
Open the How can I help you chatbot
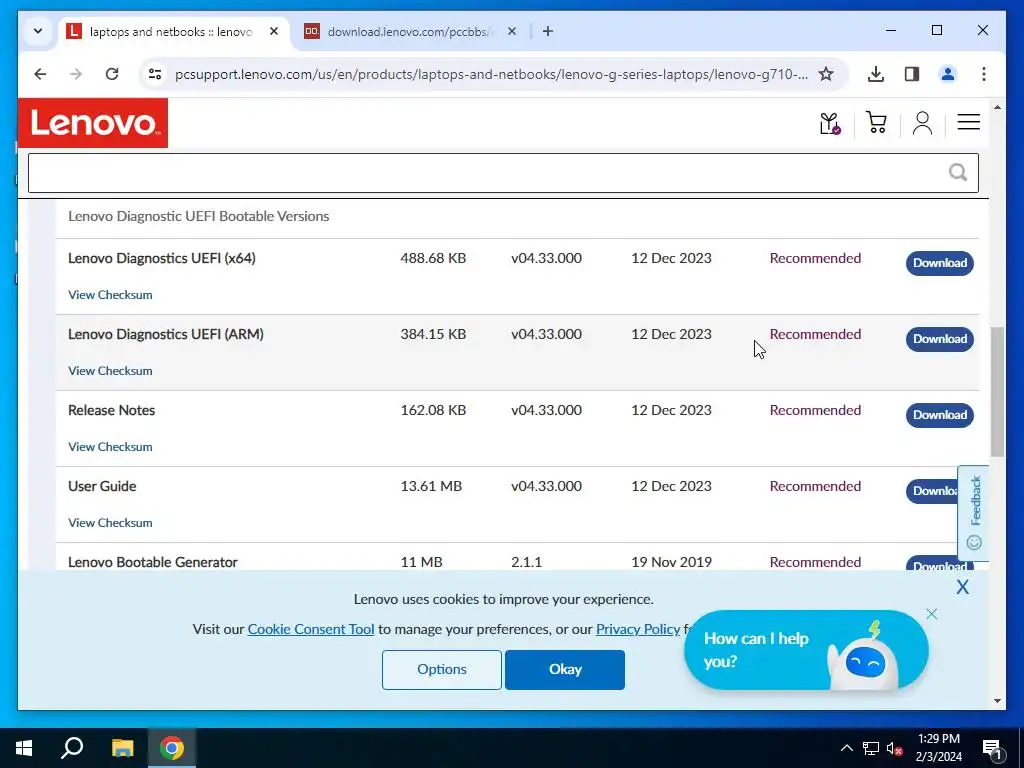[806, 650]
